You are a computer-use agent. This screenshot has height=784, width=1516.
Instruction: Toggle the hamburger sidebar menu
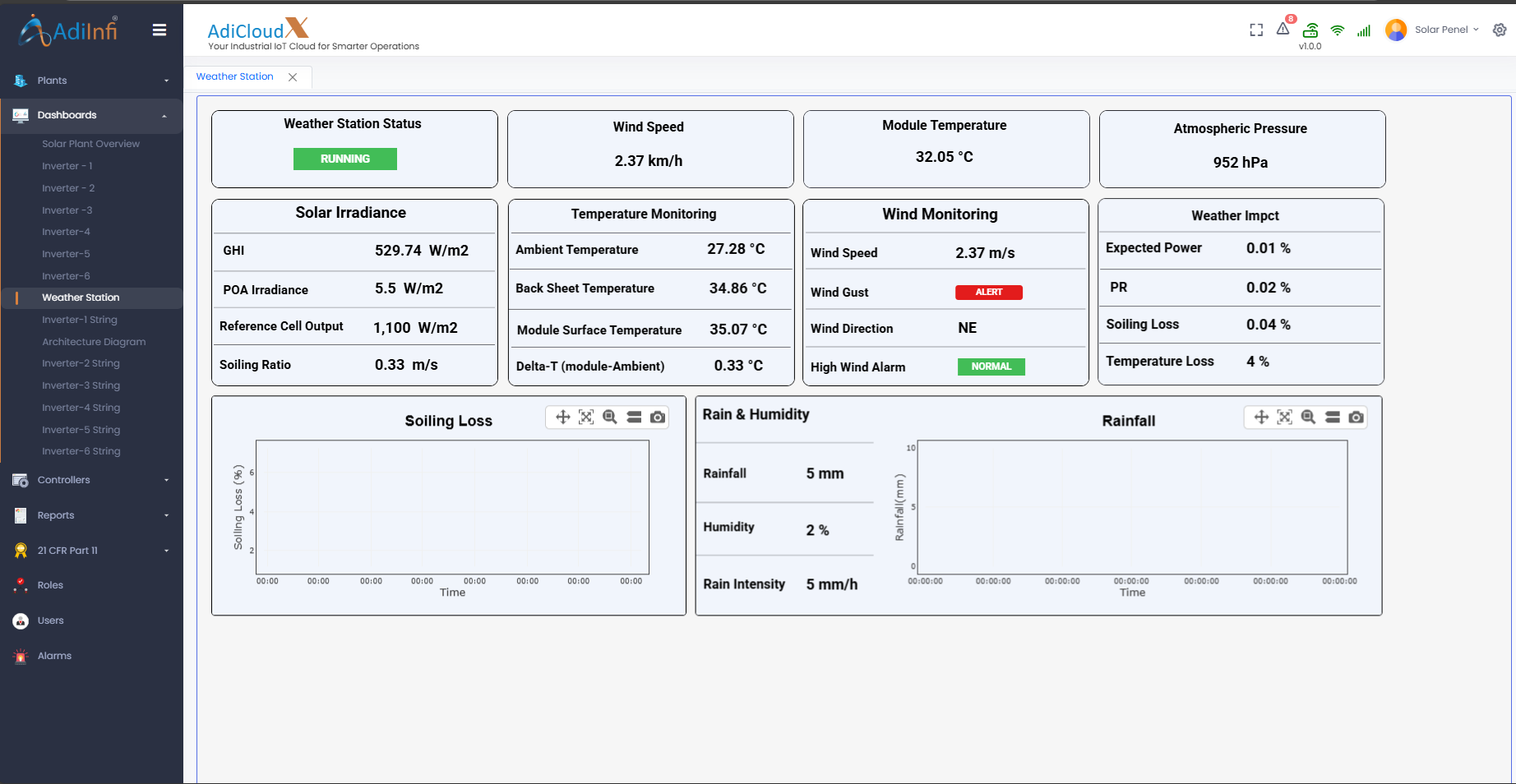pos(159,30)
